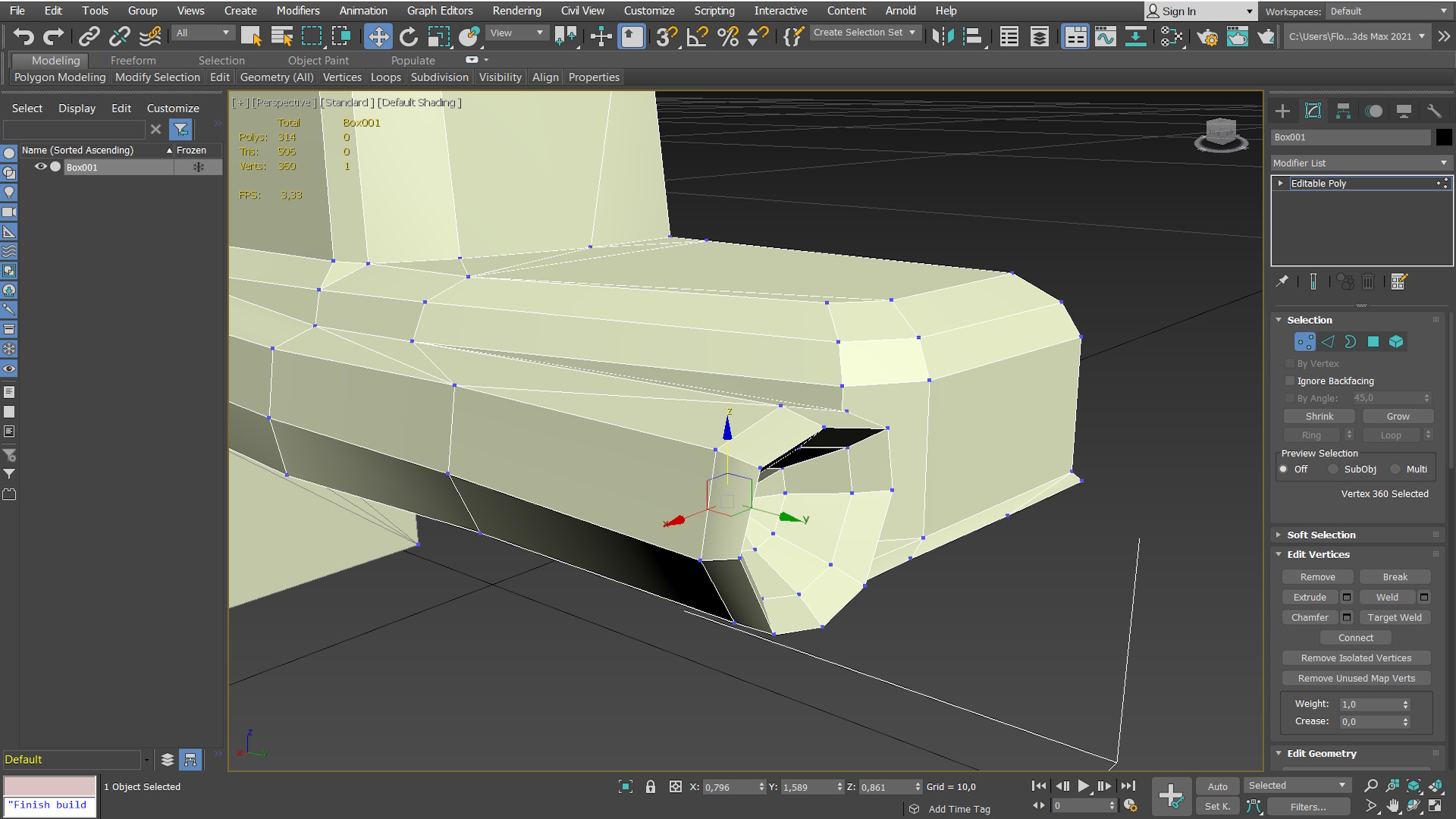Hide Box001 using eye icon

tap(41, 167)
